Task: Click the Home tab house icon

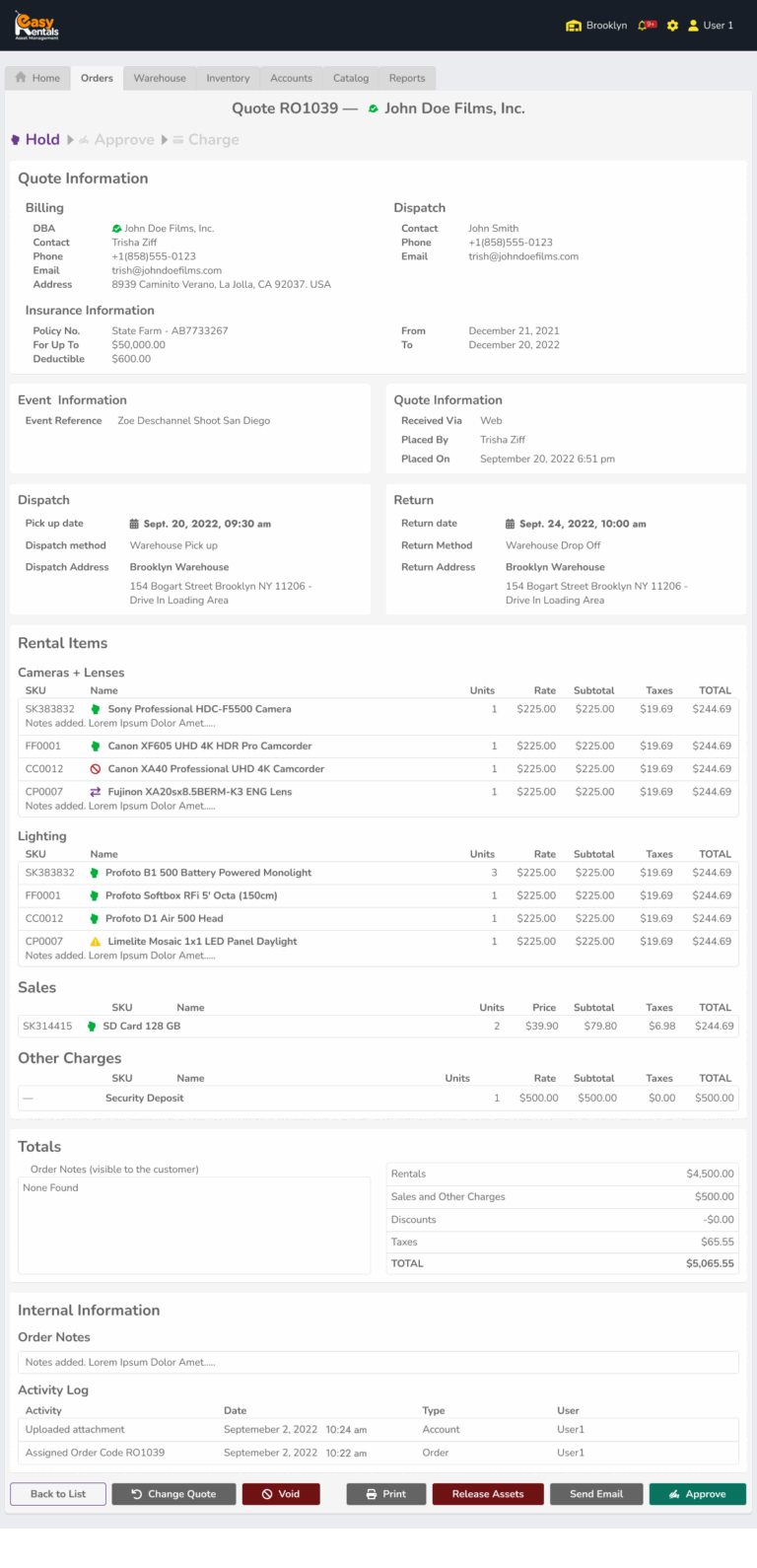Action: (x=21, y=78)
